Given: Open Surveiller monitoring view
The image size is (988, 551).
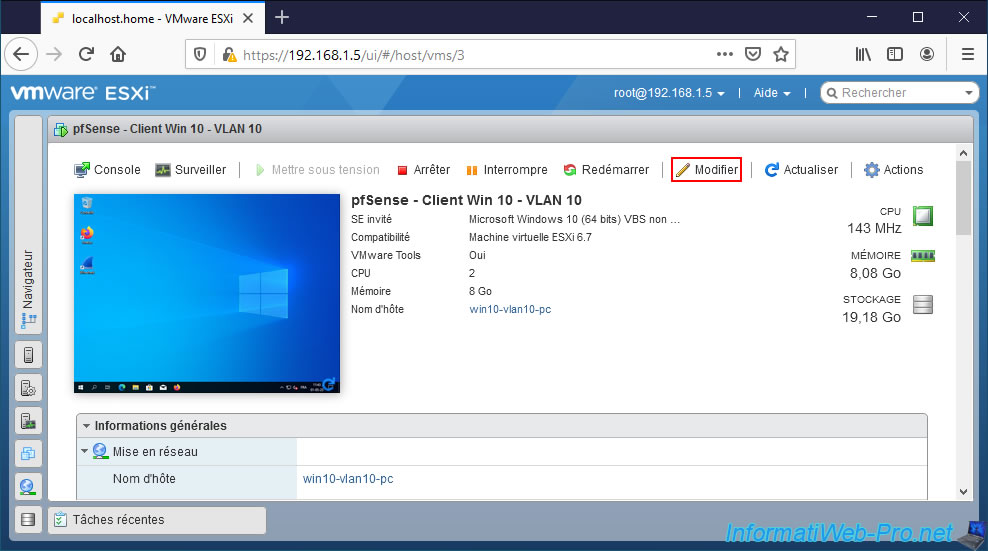Looking at the screenshot, I should click(x=190, y=170).
